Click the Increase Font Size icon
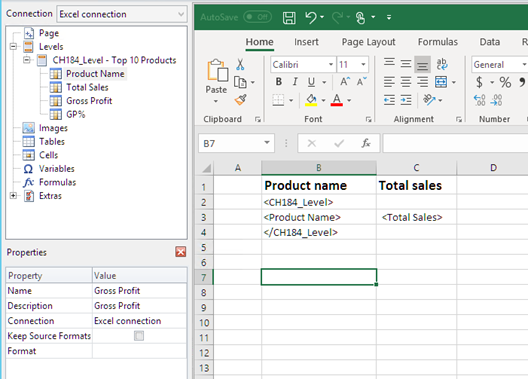The width and height of the screenshot is (528, 379). [345, 82]
